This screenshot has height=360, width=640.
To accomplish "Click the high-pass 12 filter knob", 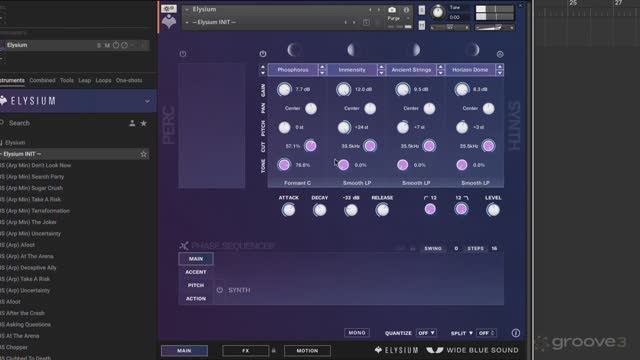I will point(430,209).
